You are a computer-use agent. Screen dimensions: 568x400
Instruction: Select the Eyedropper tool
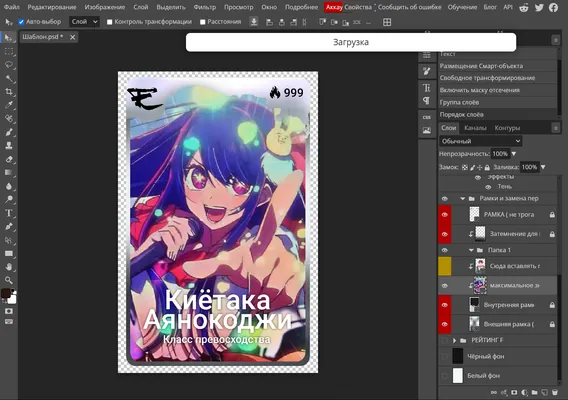pos(9,105)
